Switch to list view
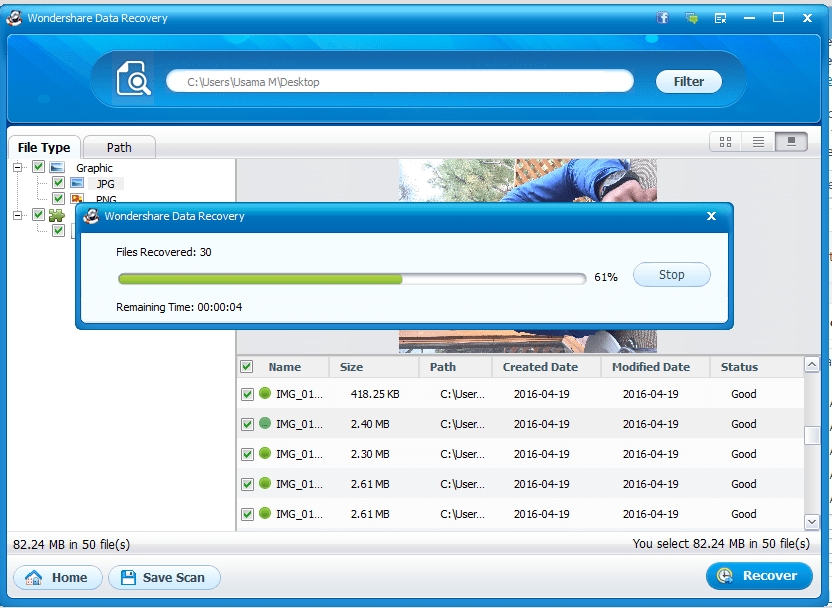 click(x=758, y=142)
